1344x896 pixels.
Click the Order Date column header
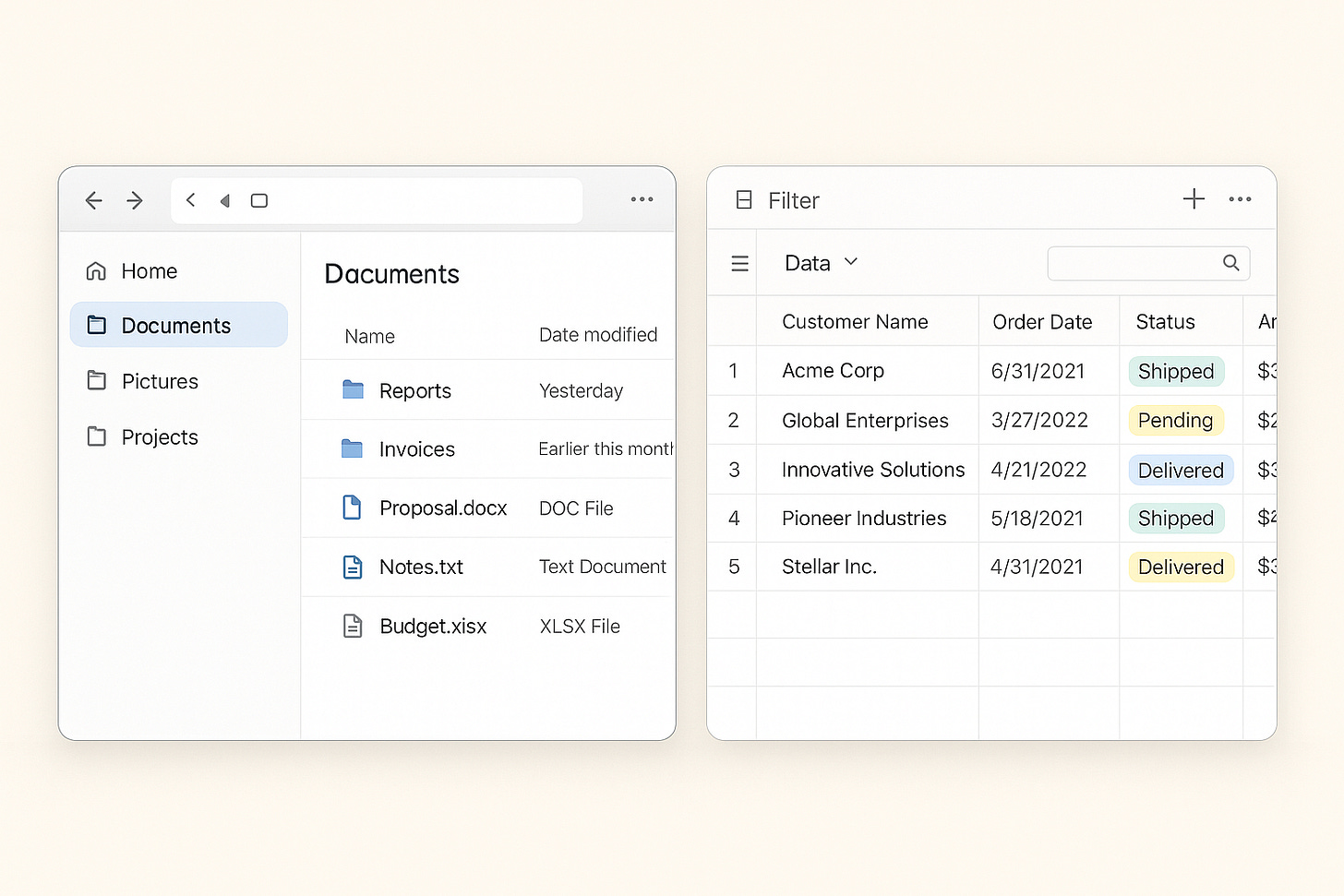pos(1042,322)
